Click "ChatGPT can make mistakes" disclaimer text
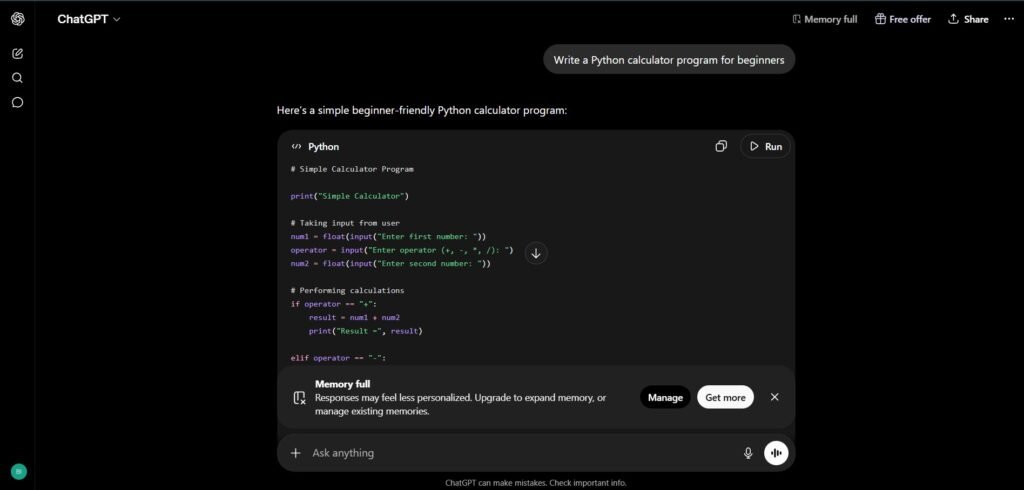1024x490 pixels. click(536, 483)
